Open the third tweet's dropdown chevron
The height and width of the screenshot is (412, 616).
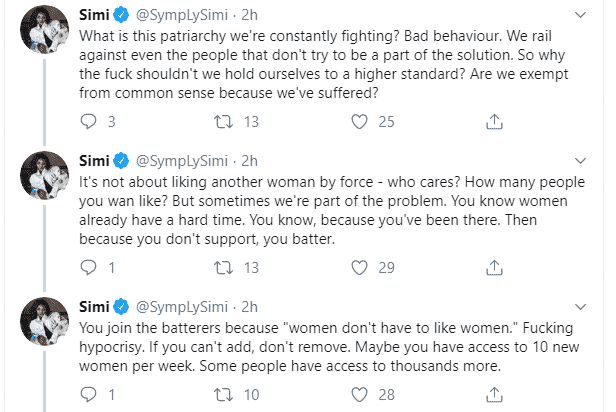[x=592, y=305]
